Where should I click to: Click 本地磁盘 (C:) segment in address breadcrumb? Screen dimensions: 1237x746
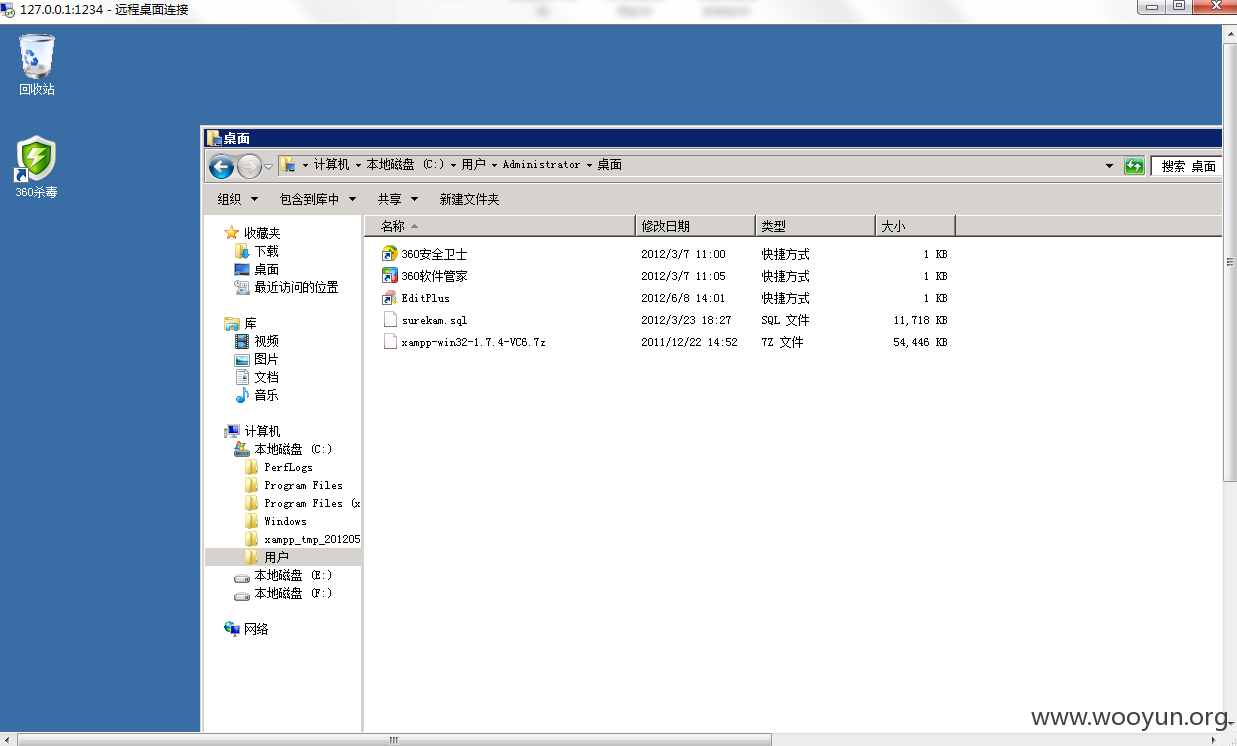405,165
